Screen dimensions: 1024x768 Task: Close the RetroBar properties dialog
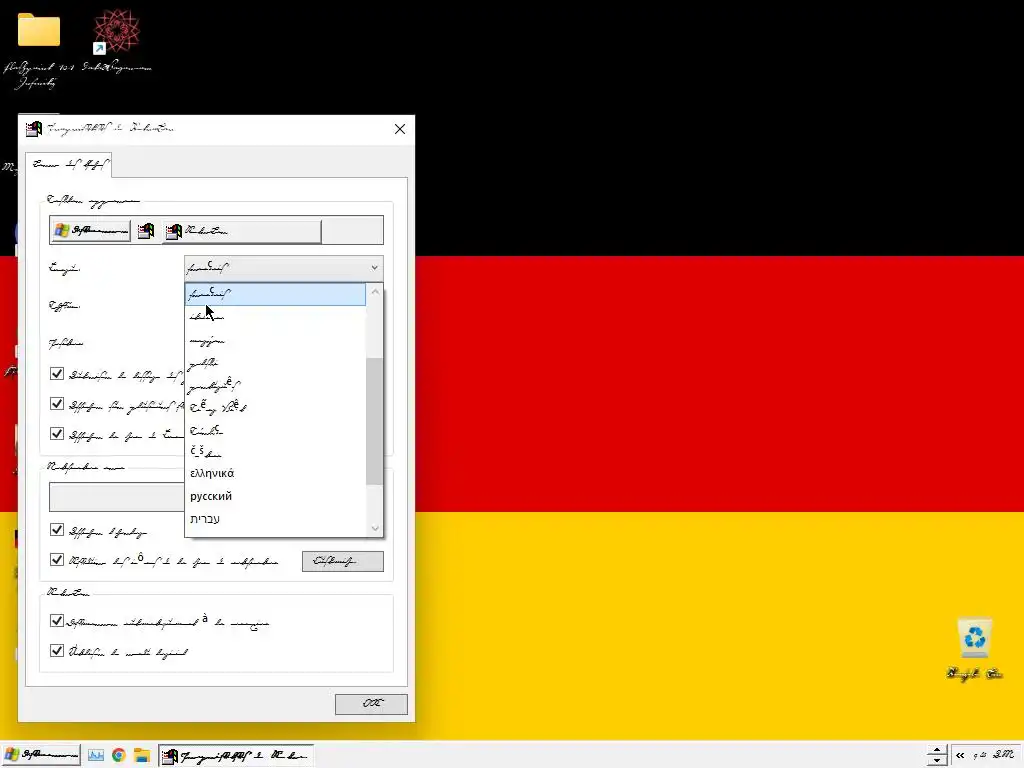(400, 129)
